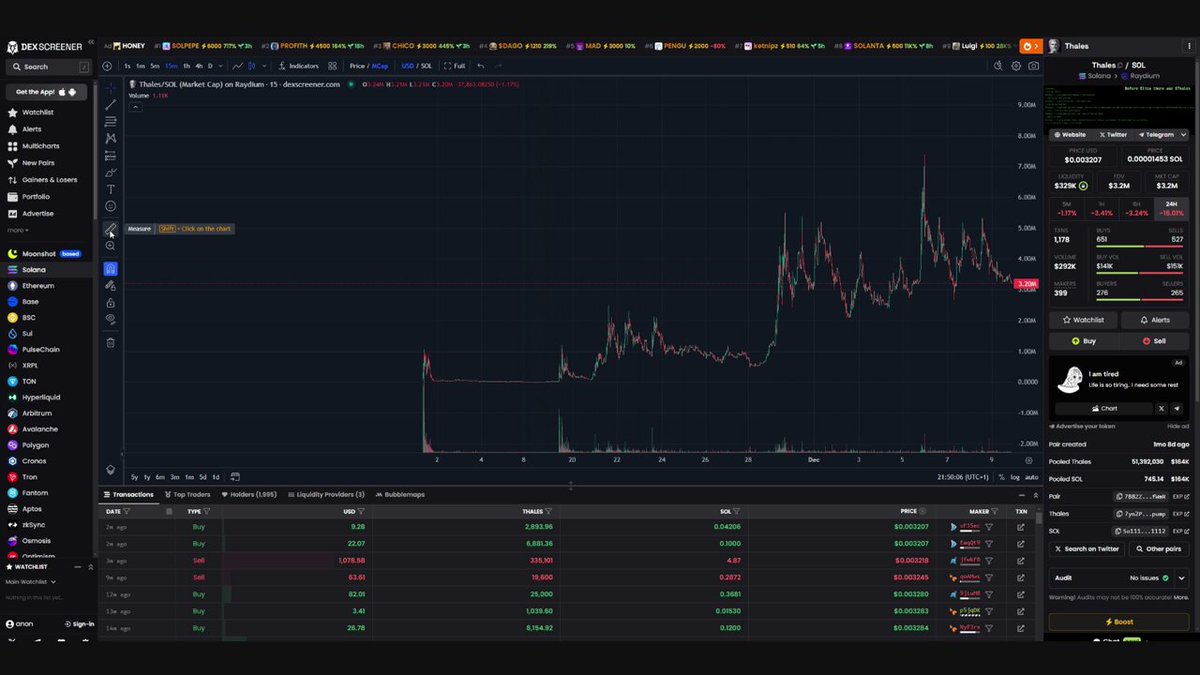Open the Indicators menu
The height and width of the screenshot is (675, 1200).
[299, 66]
